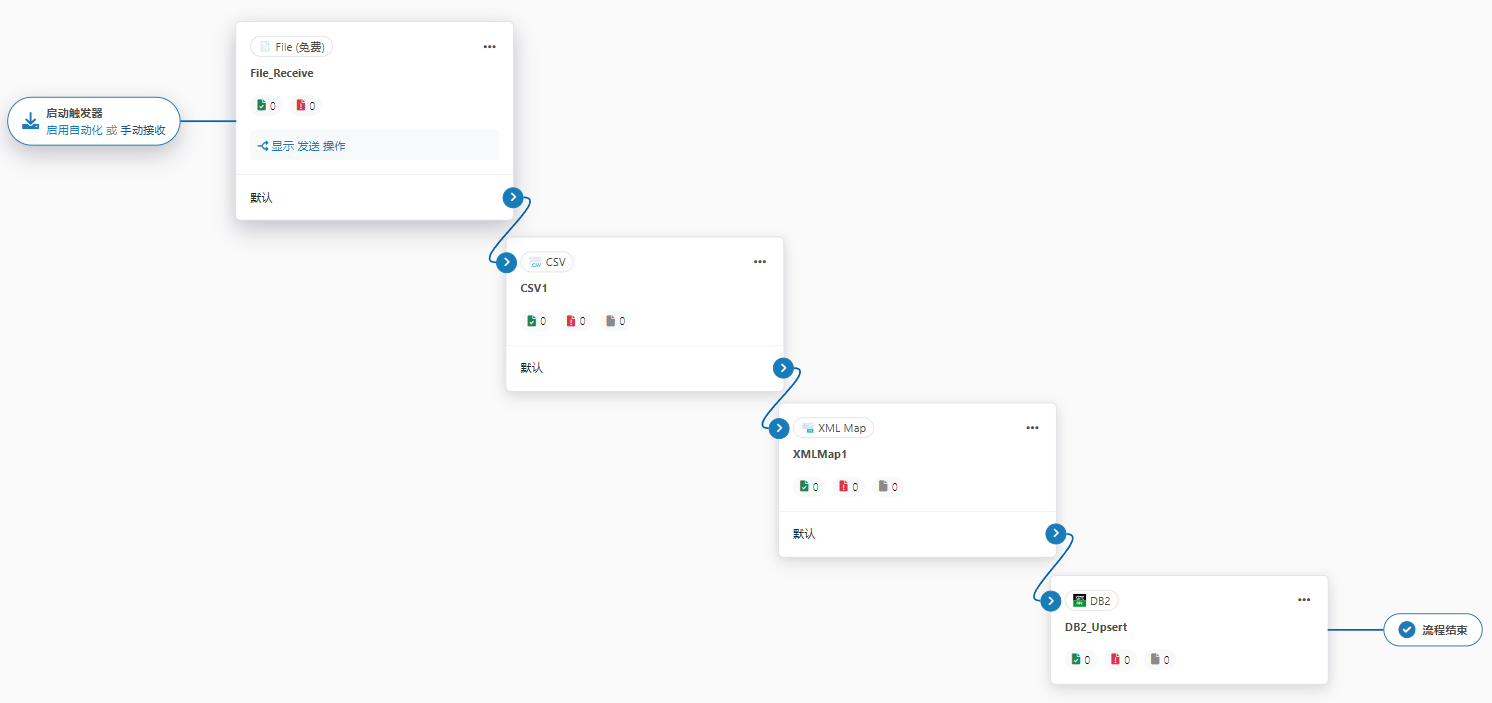1492x703 pixels.
Task: Click the DB2_Upsert input port arrow
Action: pos(1050,601)
